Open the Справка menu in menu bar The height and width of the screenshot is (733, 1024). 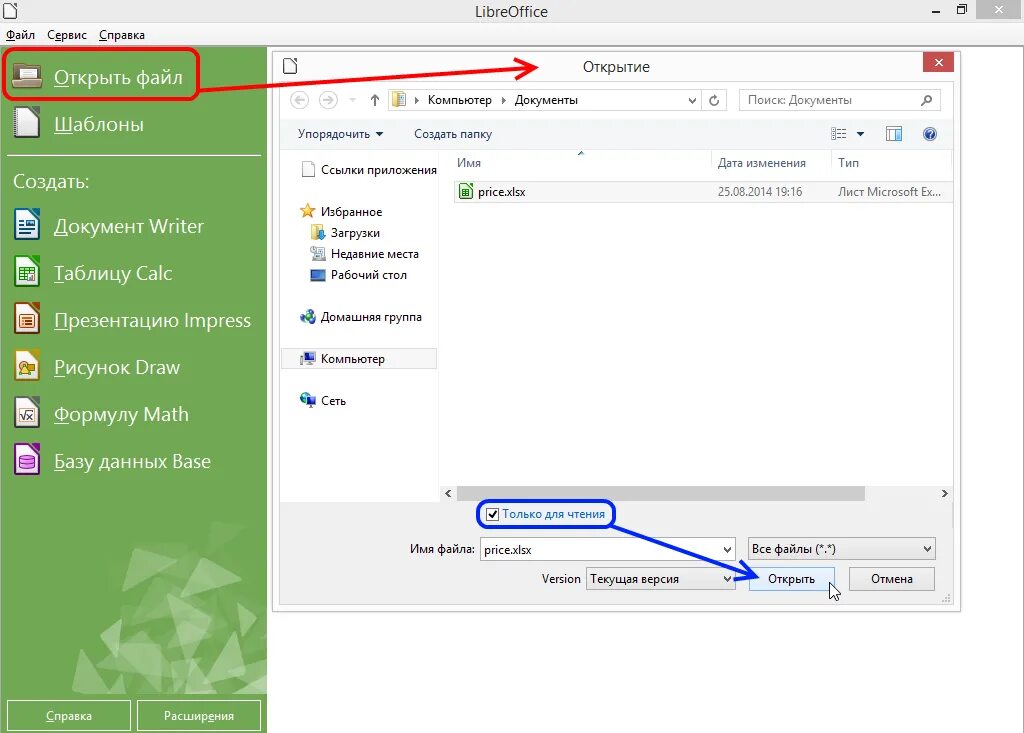pos(122,35)
